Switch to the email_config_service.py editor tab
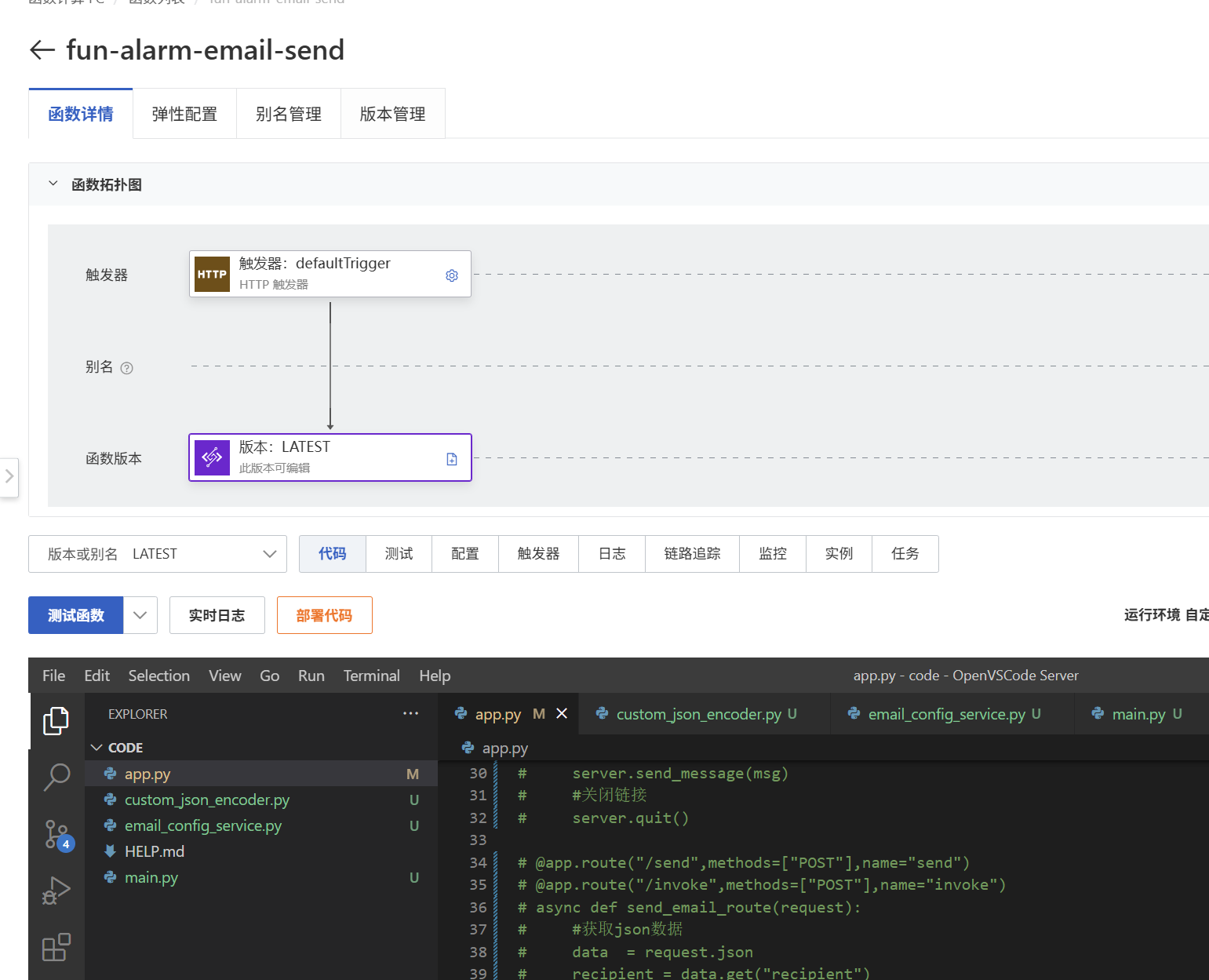 (952, 714)
